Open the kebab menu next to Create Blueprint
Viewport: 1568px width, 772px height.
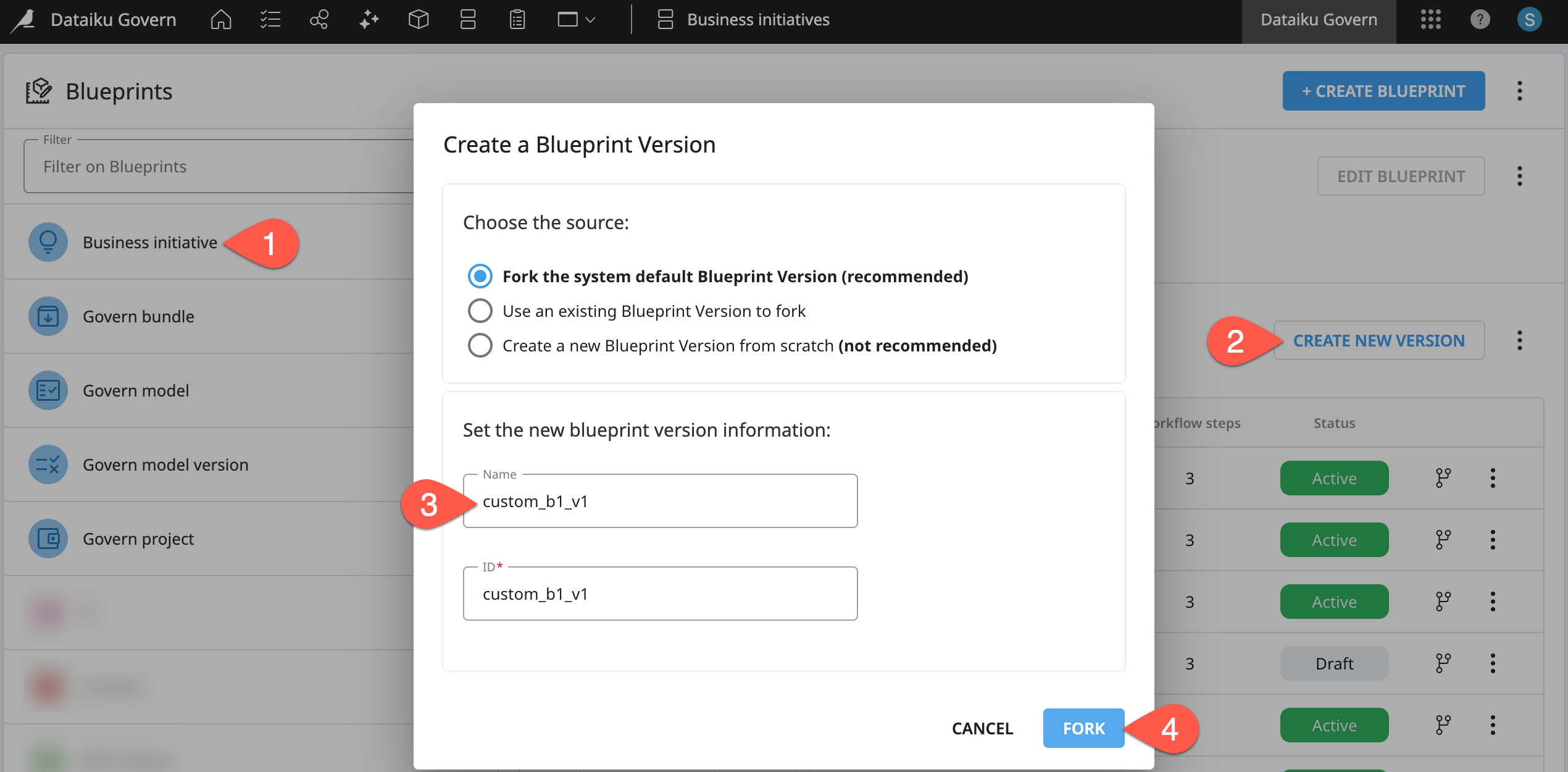(1520, 90)
